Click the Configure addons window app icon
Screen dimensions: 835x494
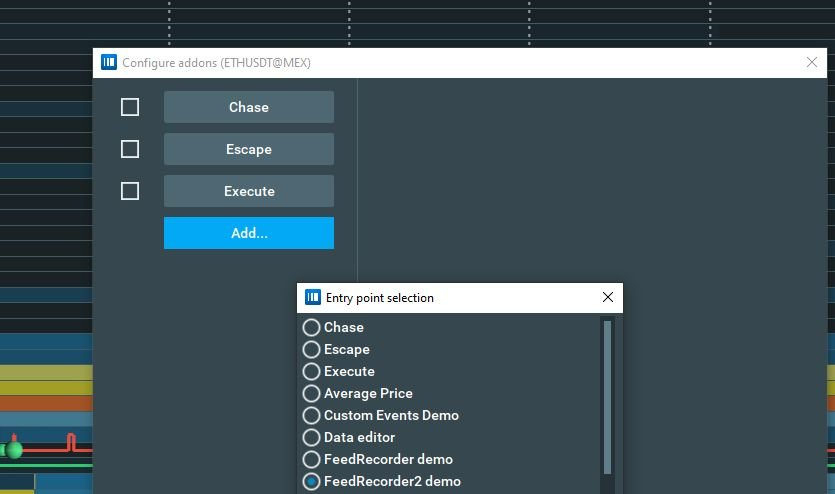coord(109,62)
